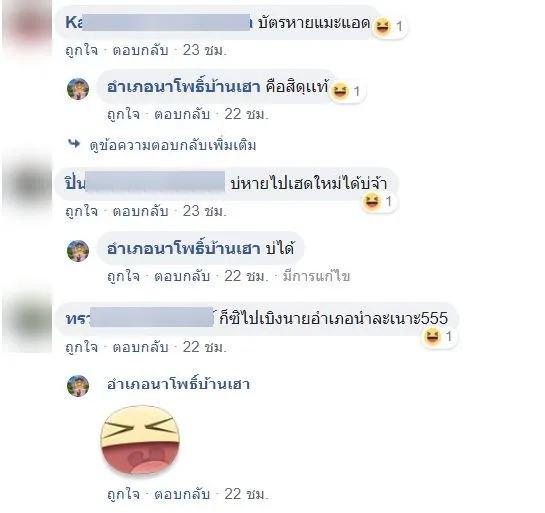
Task: Reply to บ่หายไปเฮดใหม่ได้บ่จ้า comment via ตอบกลับ
Action: (140, 211)
